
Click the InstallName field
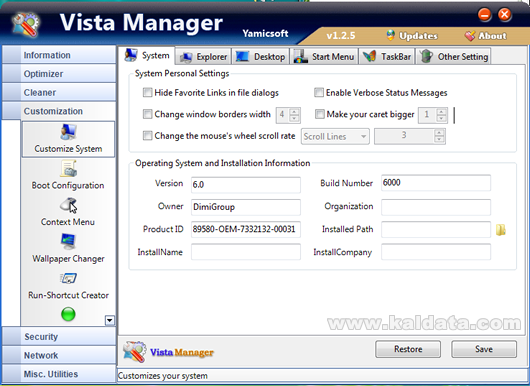tap(246, 252)
